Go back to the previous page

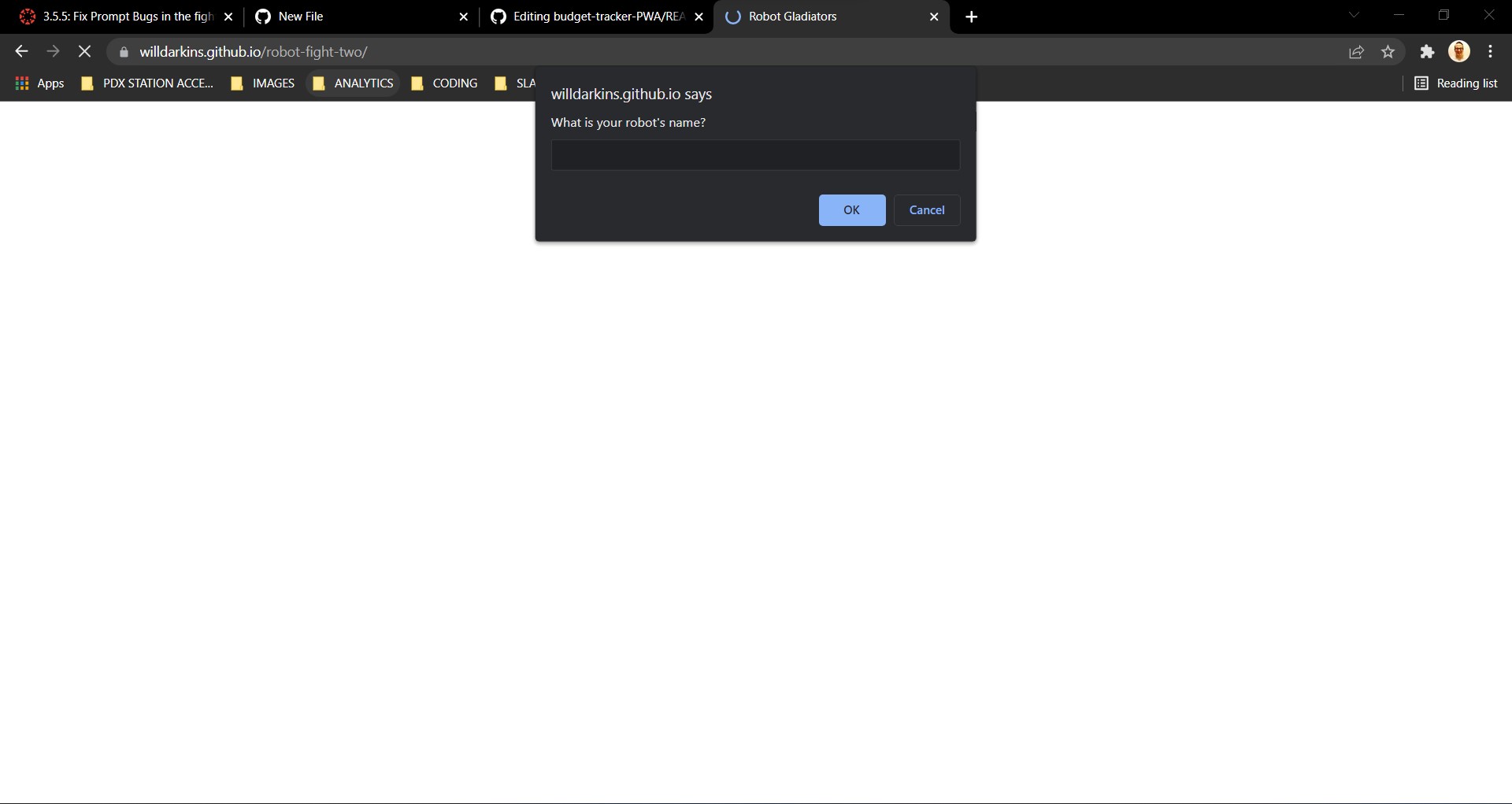pos(21,52)
